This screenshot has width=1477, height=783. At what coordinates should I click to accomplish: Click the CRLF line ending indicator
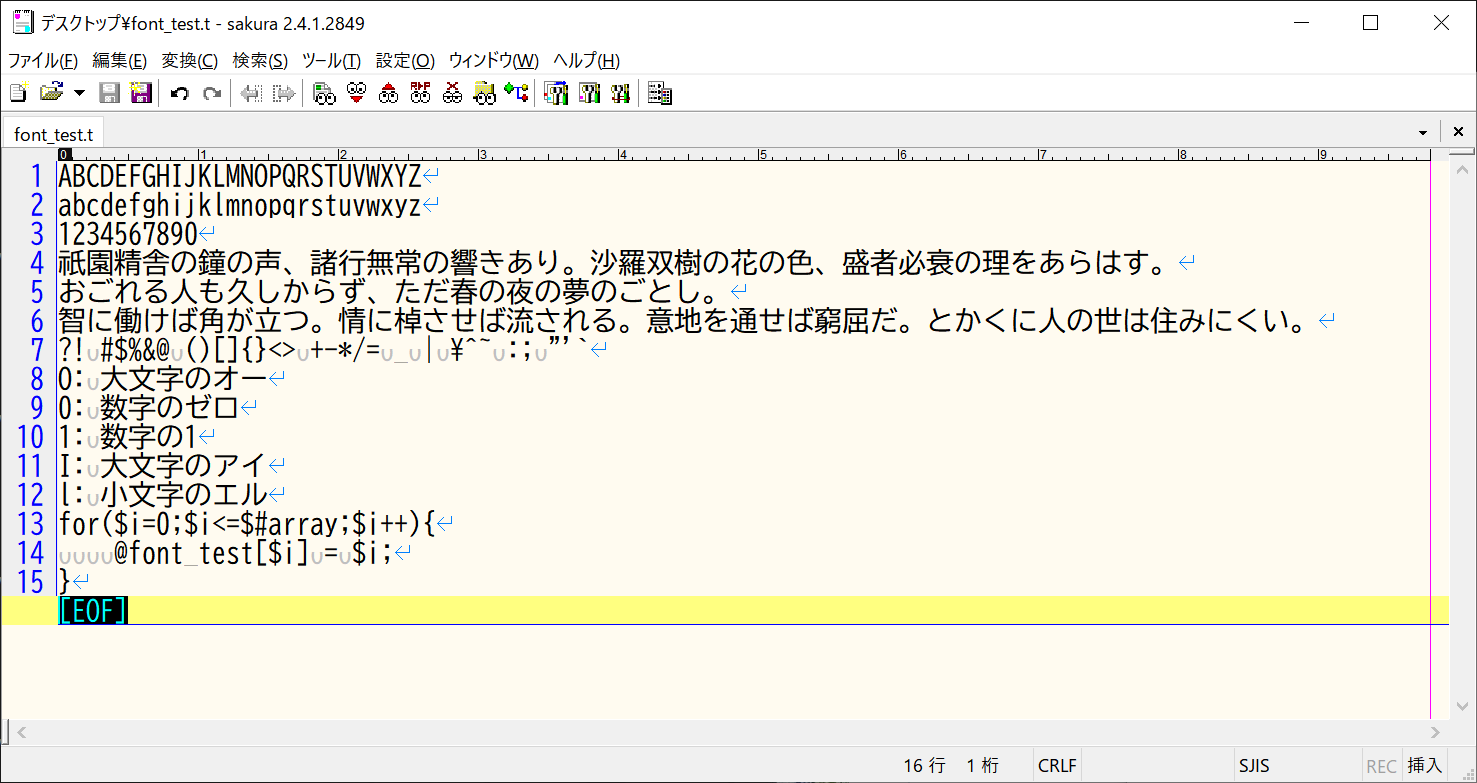[x=1057, y=766]
